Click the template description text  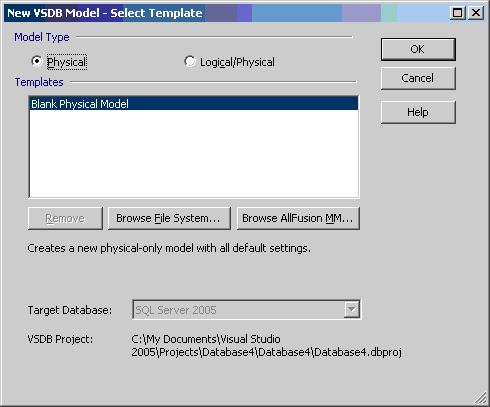tap(169, 248)
